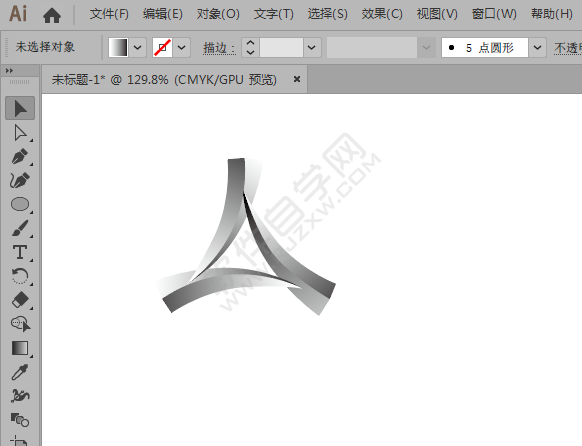Select the Artboard tool

(x=20, y=441)
